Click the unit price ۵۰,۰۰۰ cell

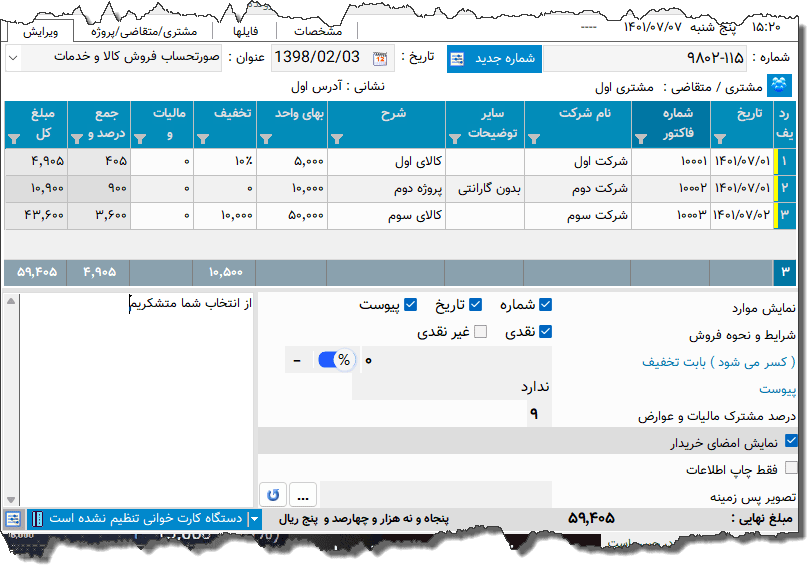292,216
